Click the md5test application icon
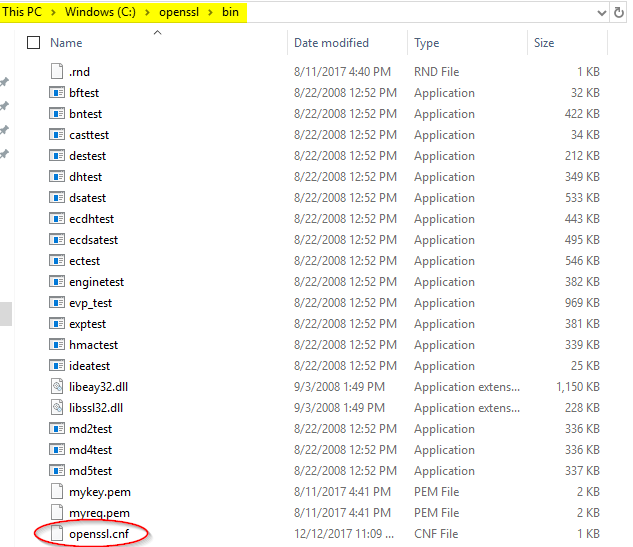 [x=57, y=471]
